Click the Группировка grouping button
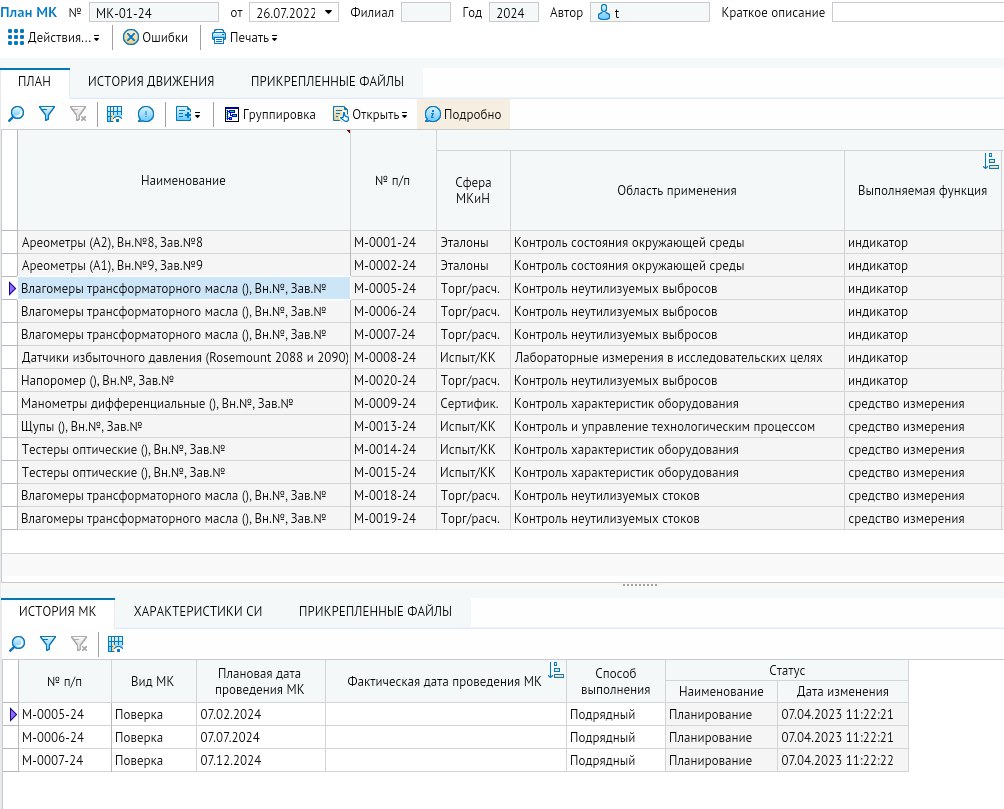Screen dimensions: 1004x809 270,115
